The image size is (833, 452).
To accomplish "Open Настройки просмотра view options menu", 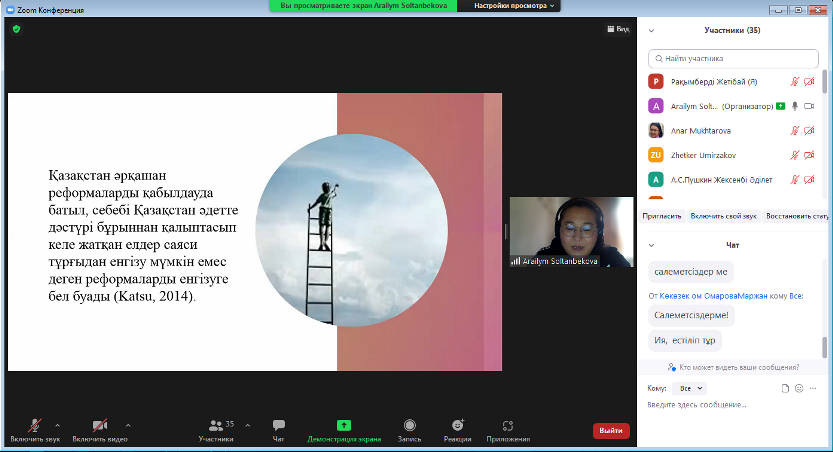I will 513,6.
